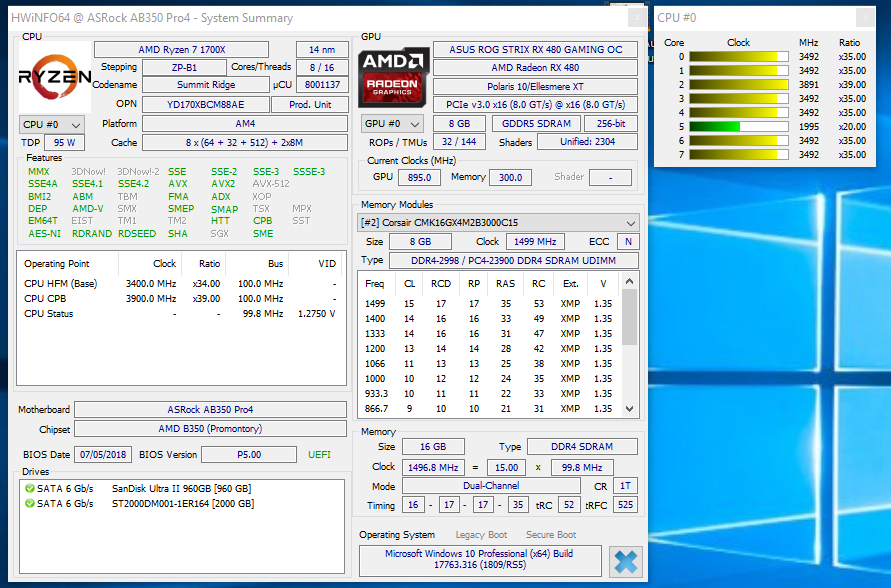Click the AMD B350 (Promontory) chipset field
The height and width of the screenshot is (588, 891).
click(x=210, y=428)
